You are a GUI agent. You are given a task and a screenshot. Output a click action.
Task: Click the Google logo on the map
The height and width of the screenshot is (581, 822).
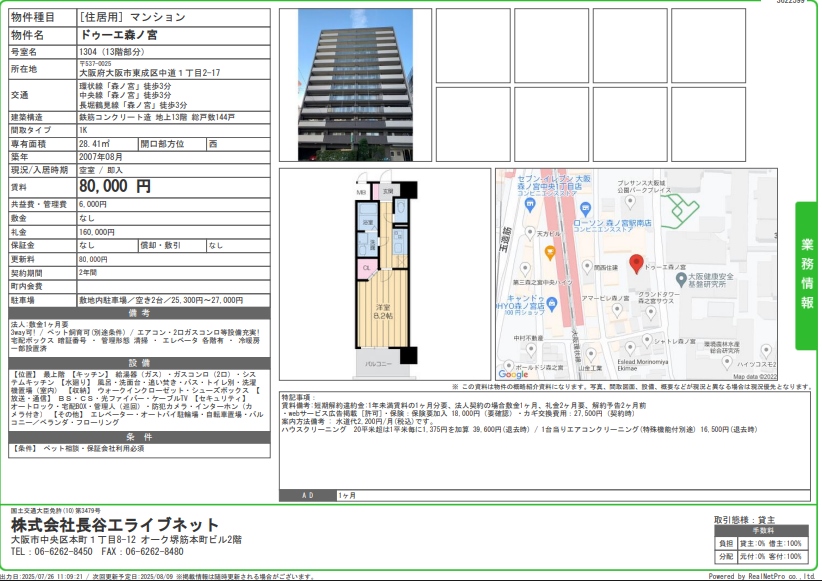click(x=513, y=374)
